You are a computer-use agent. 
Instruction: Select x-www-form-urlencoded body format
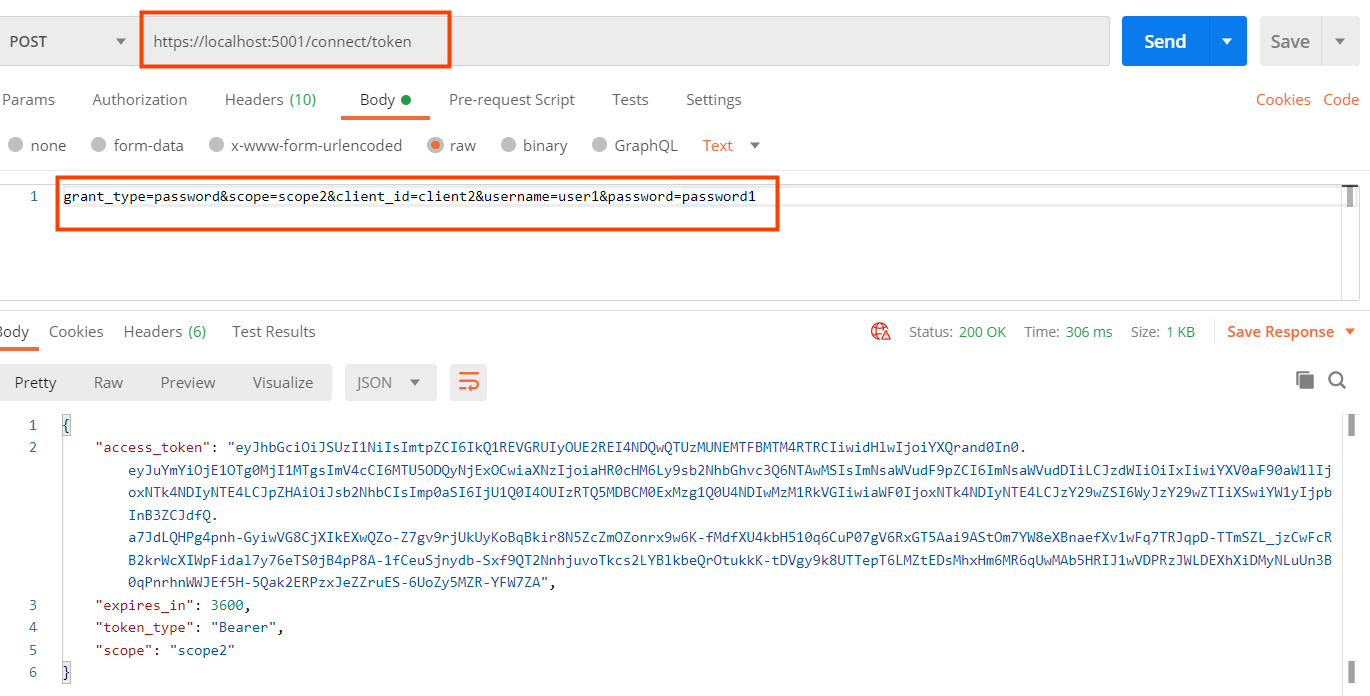click(x=305, y=145)
